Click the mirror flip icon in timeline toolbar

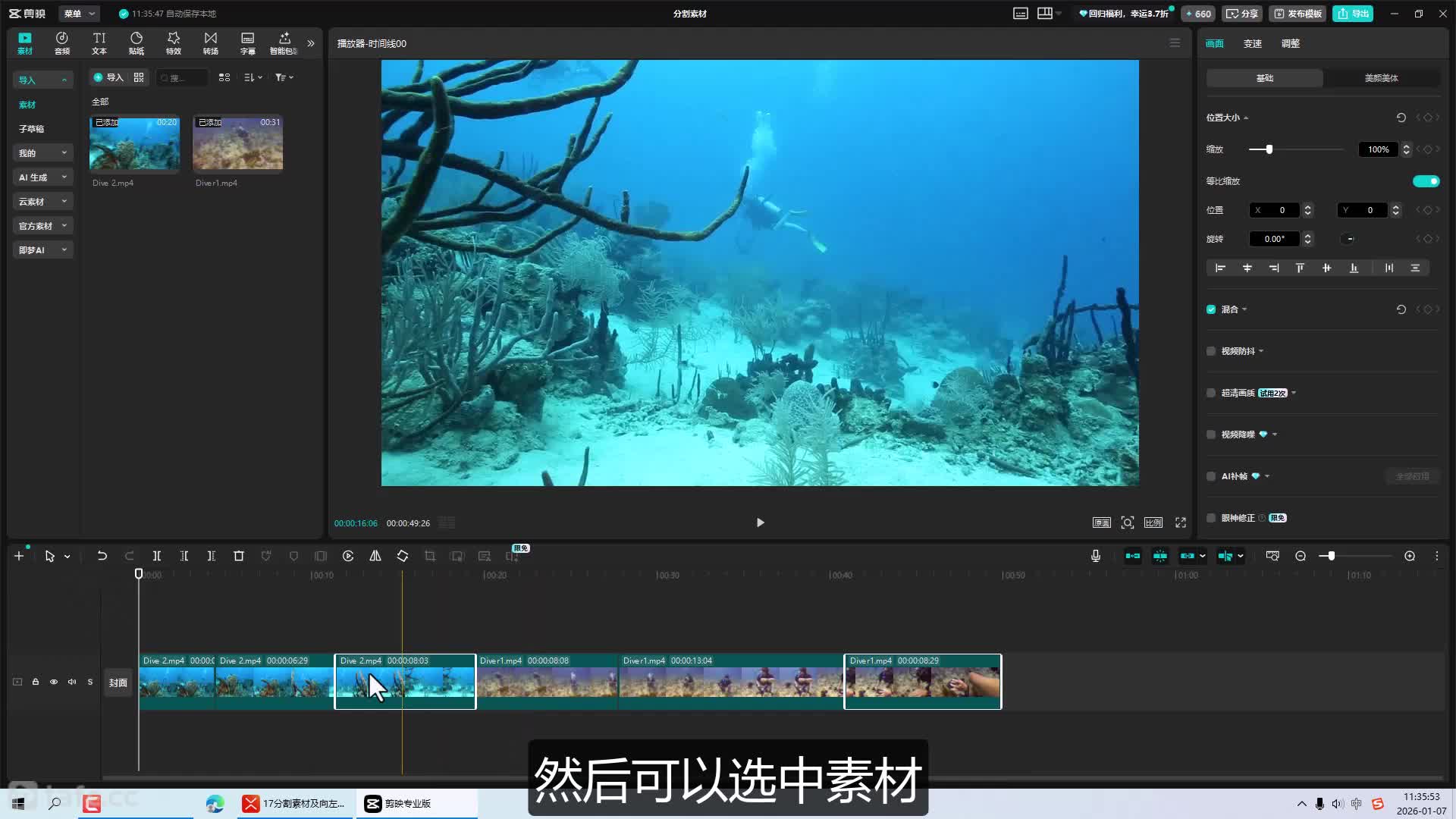point(375,556)
